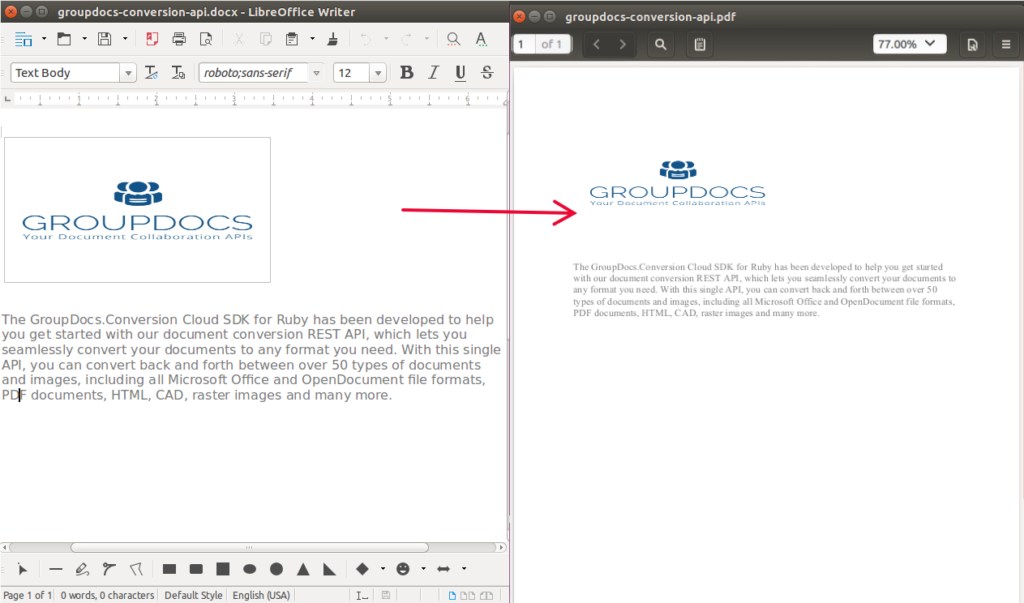Export document as PDF via red icon
The height and width of the screenshot is (603, 1024).
click(x=152, y=39)
